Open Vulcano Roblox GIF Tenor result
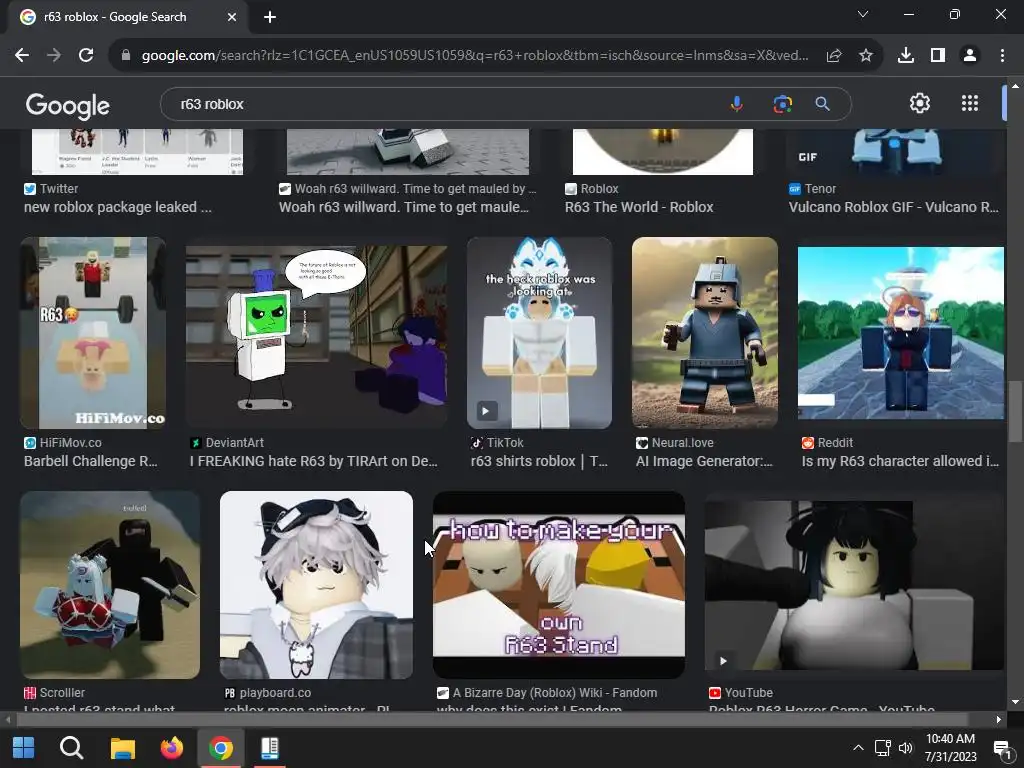1024x768 pixels. (x=893, y=207)
